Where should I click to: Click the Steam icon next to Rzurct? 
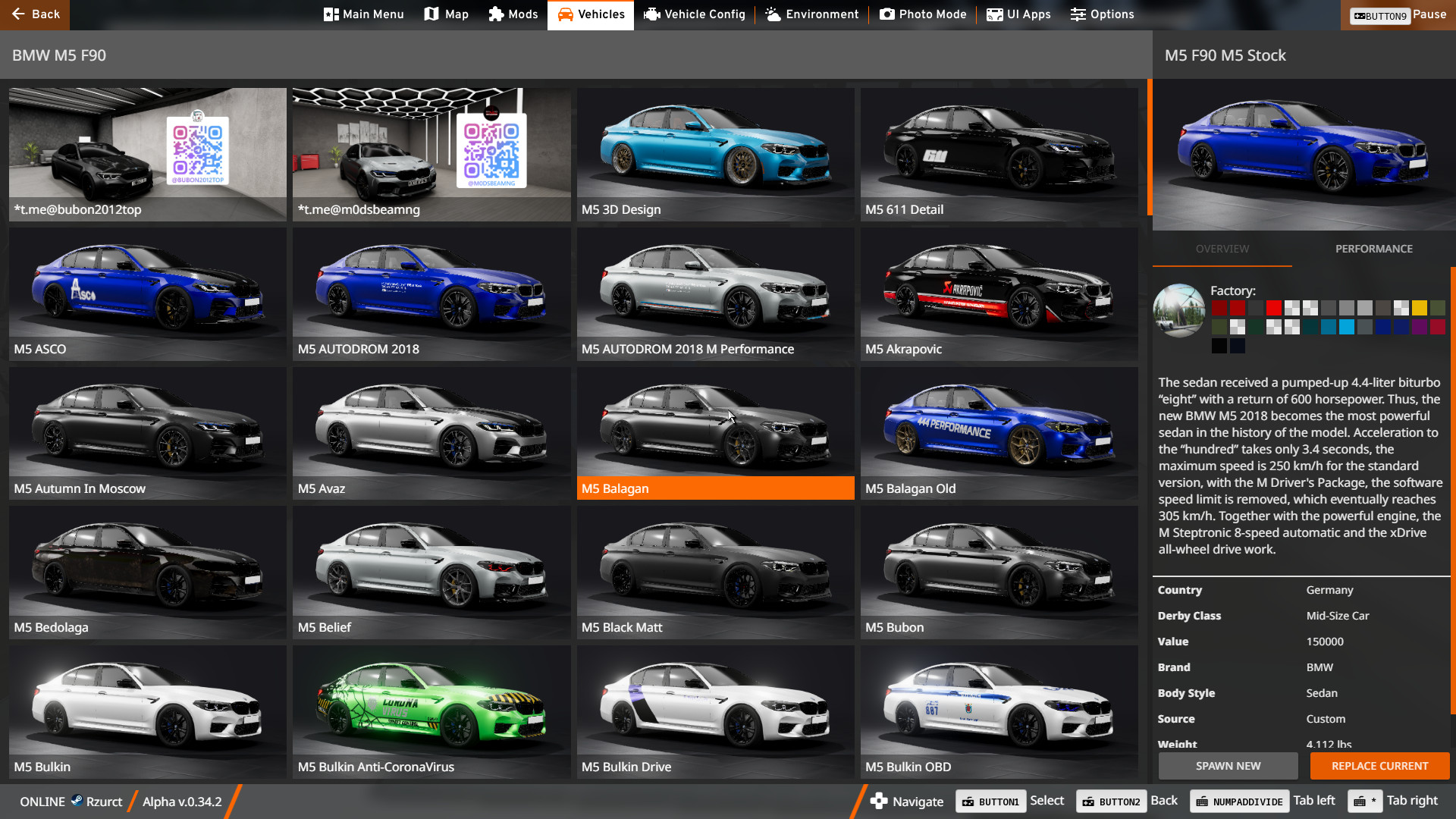pos(77,800)
